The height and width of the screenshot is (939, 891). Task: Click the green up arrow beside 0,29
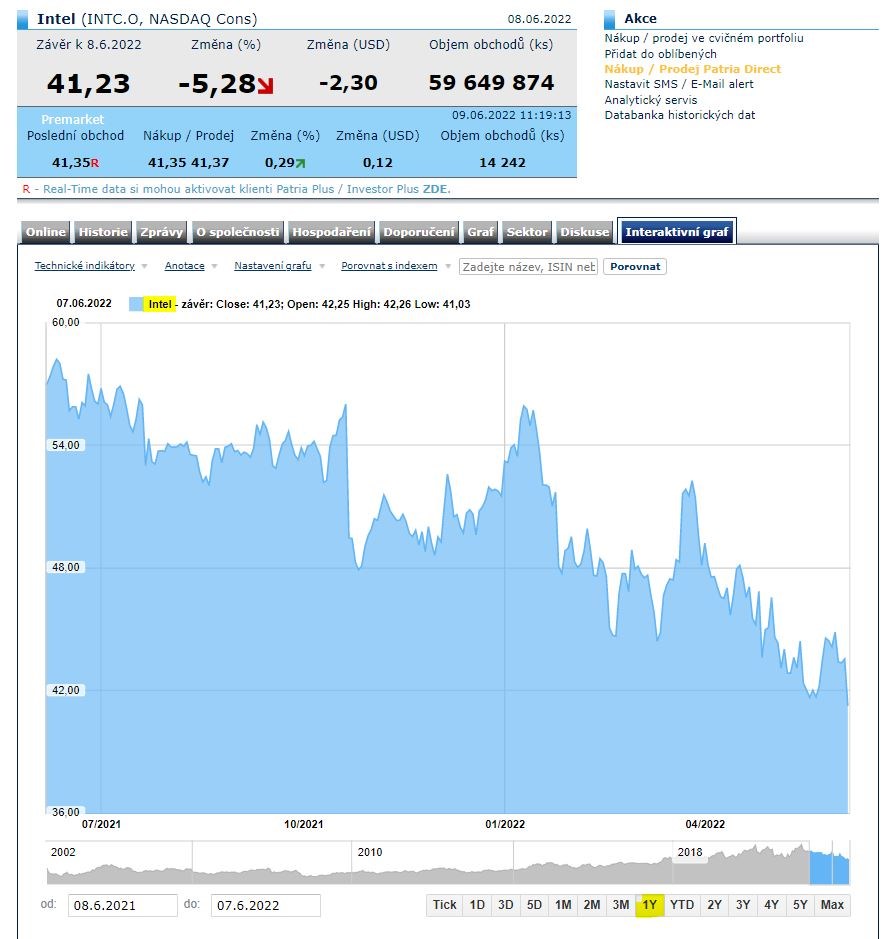[299, 163]
